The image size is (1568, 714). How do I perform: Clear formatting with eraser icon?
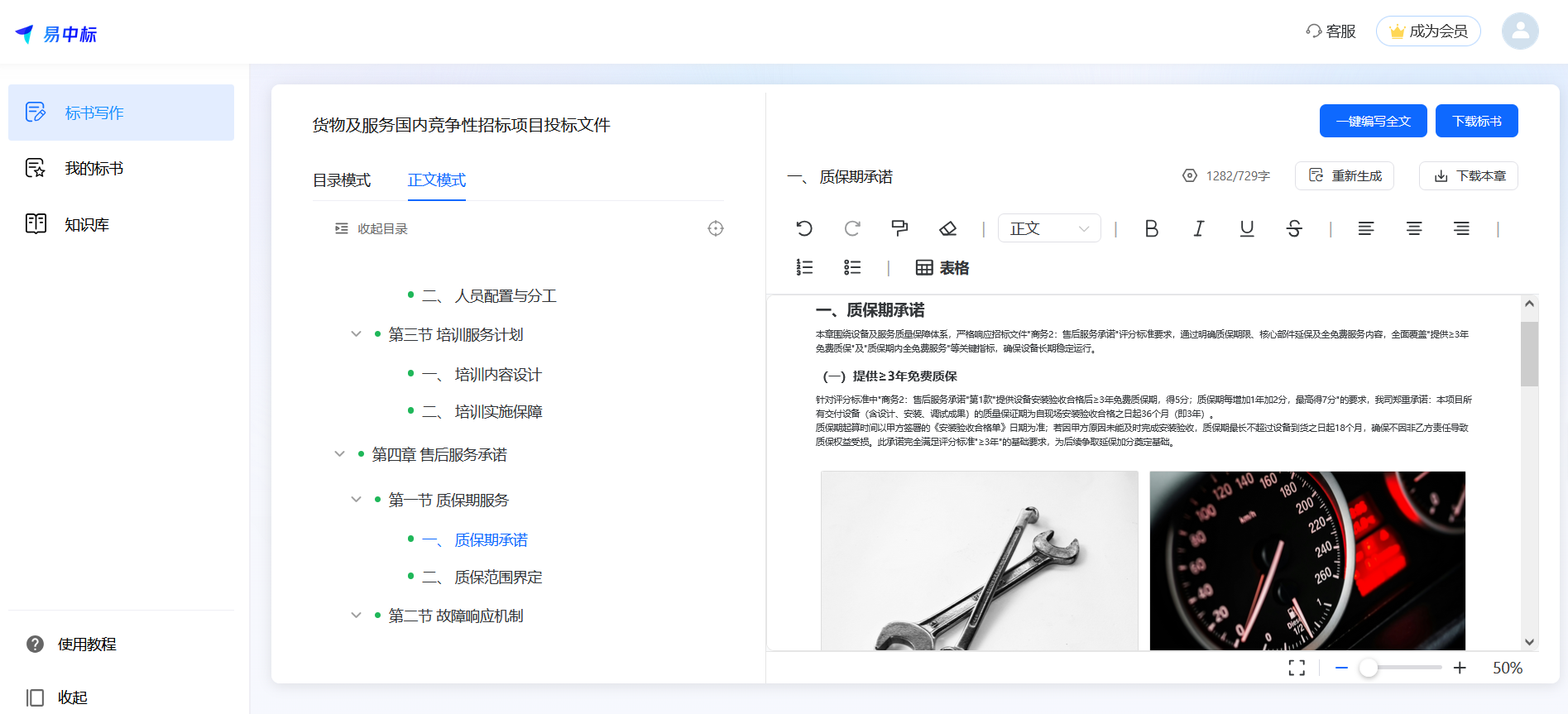948,228
